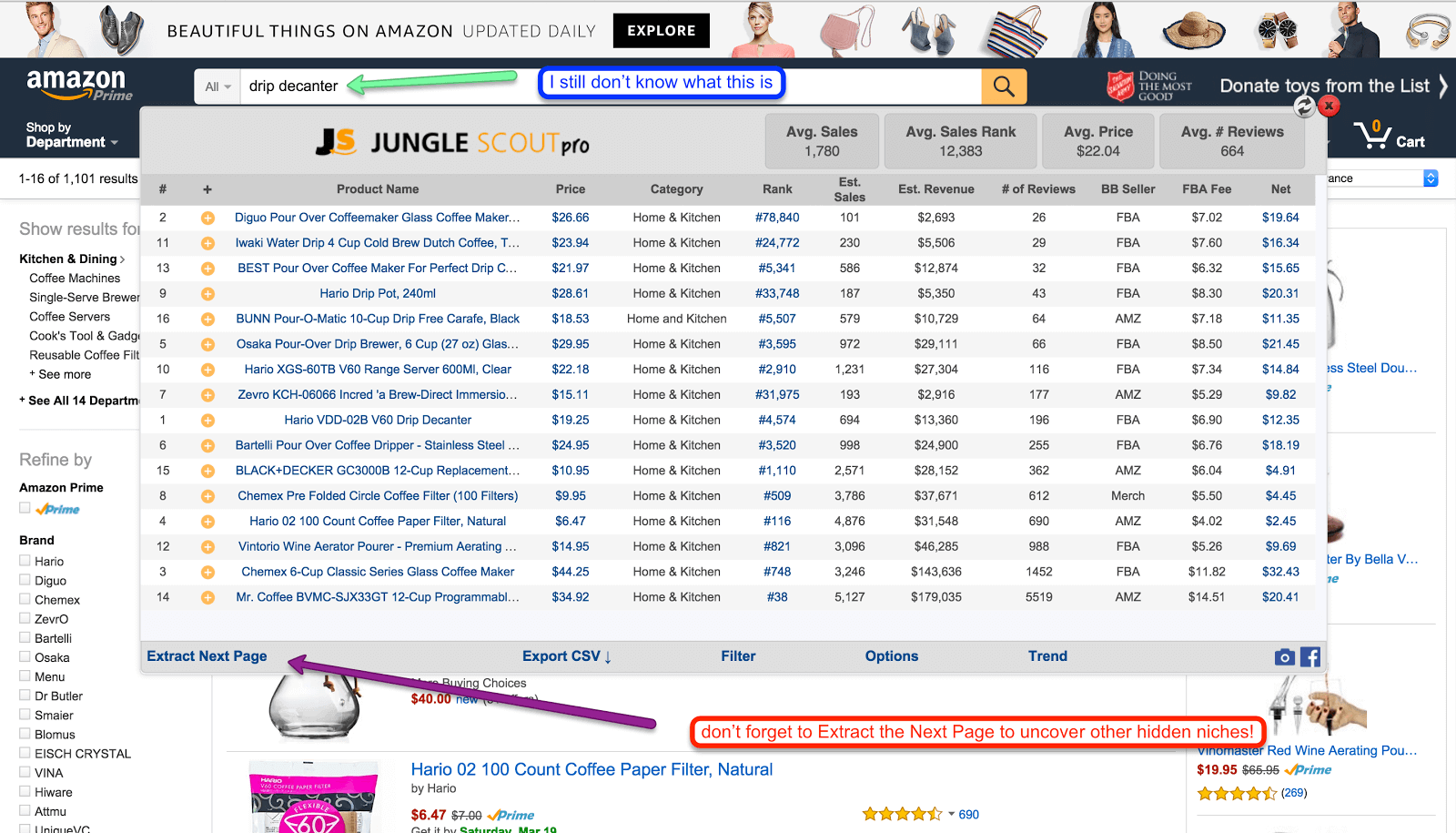Sort table by Est. Revenue column

[936, 189]
